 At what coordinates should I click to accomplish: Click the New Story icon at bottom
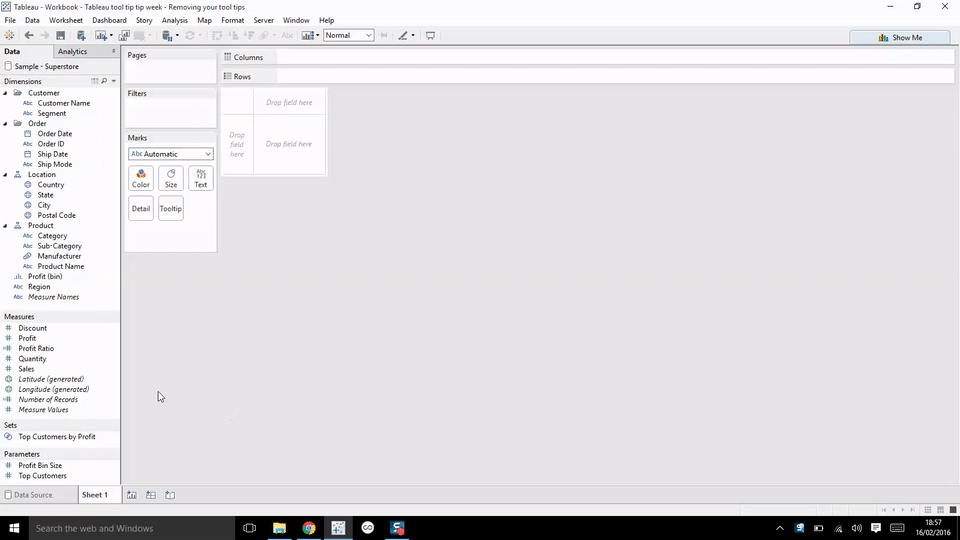170,495
